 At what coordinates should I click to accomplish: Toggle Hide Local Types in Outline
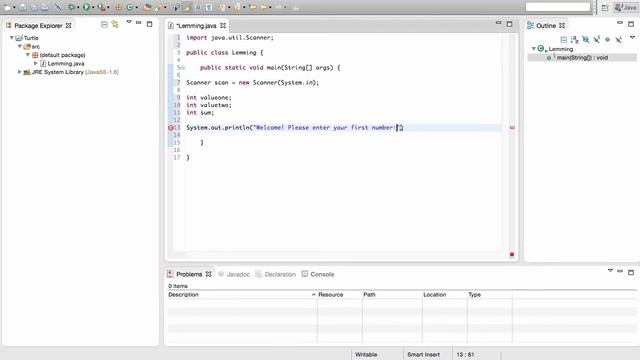tap(619, 40)
